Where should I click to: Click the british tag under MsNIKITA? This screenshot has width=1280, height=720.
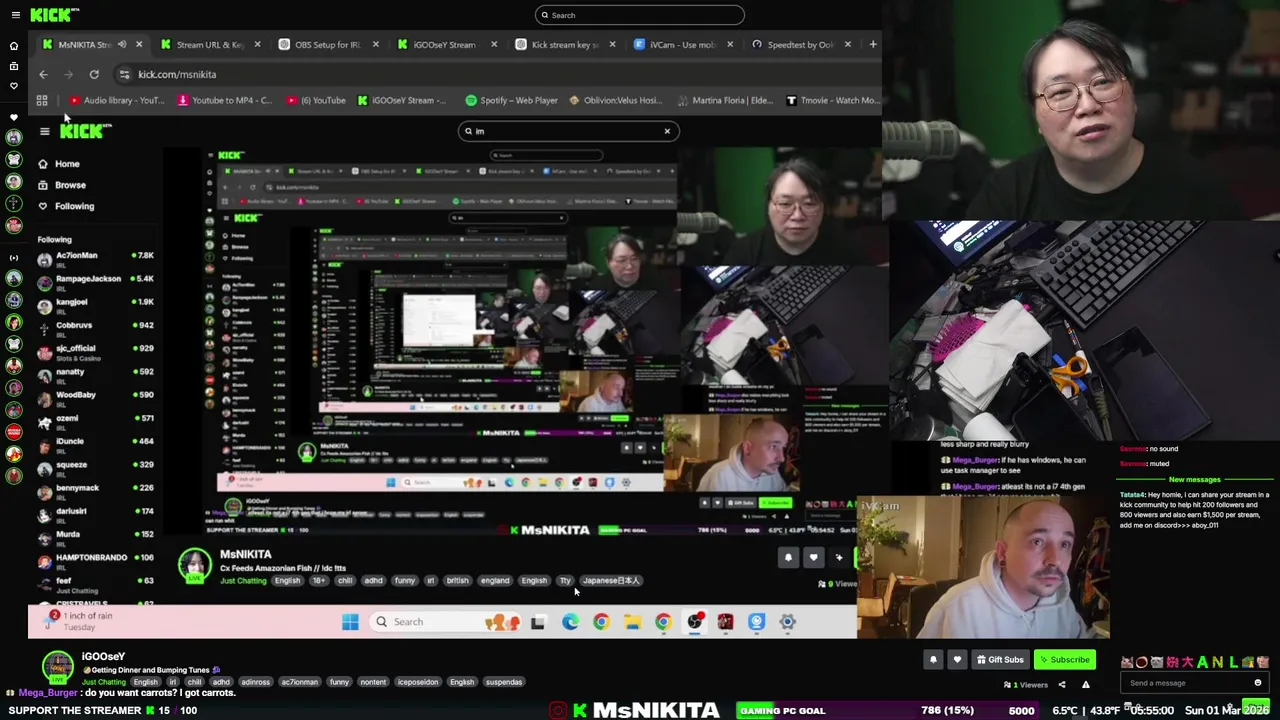(x=457, y=581)
